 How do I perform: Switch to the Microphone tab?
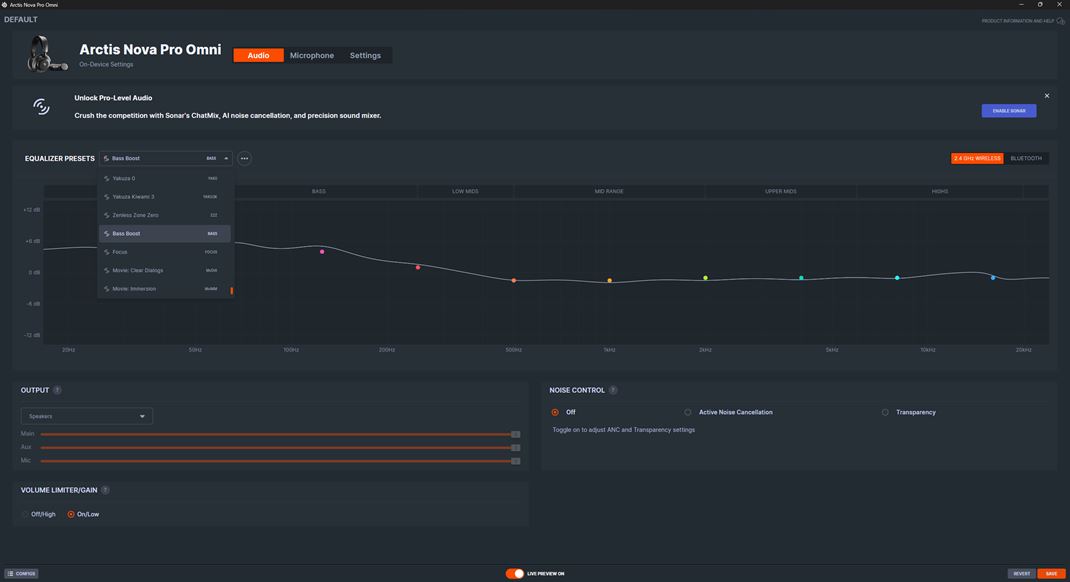pos(312,55)
